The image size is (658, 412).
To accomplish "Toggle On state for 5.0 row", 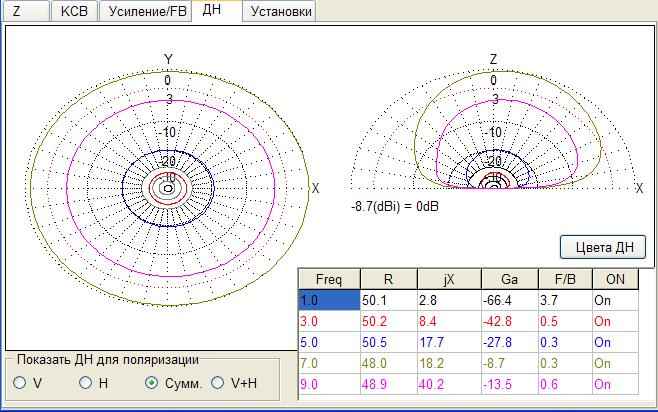I will pos(615,342).
